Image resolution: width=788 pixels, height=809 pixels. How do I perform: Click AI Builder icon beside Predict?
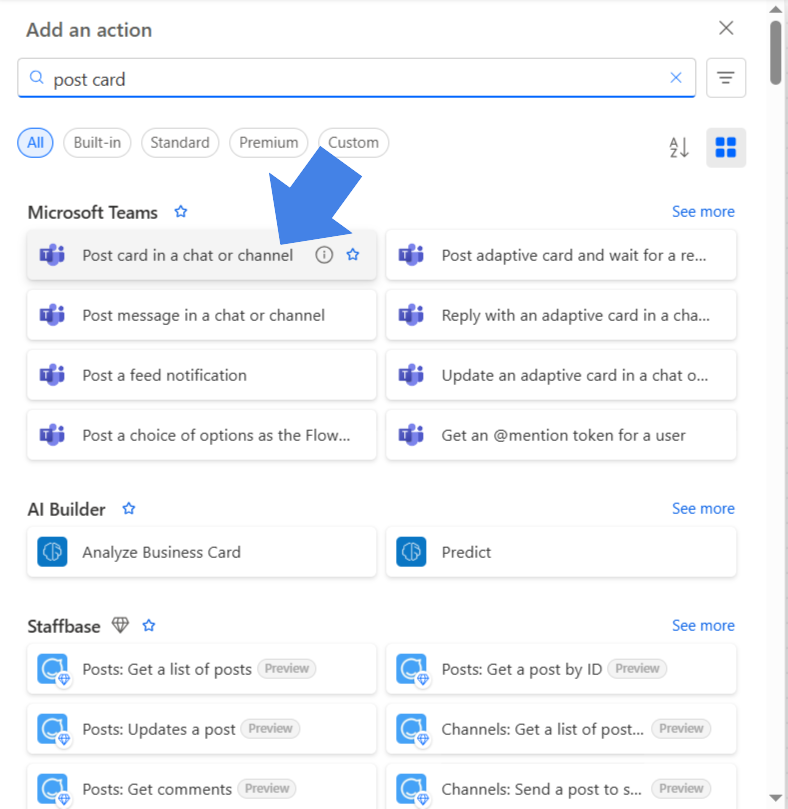coord(411,552)
